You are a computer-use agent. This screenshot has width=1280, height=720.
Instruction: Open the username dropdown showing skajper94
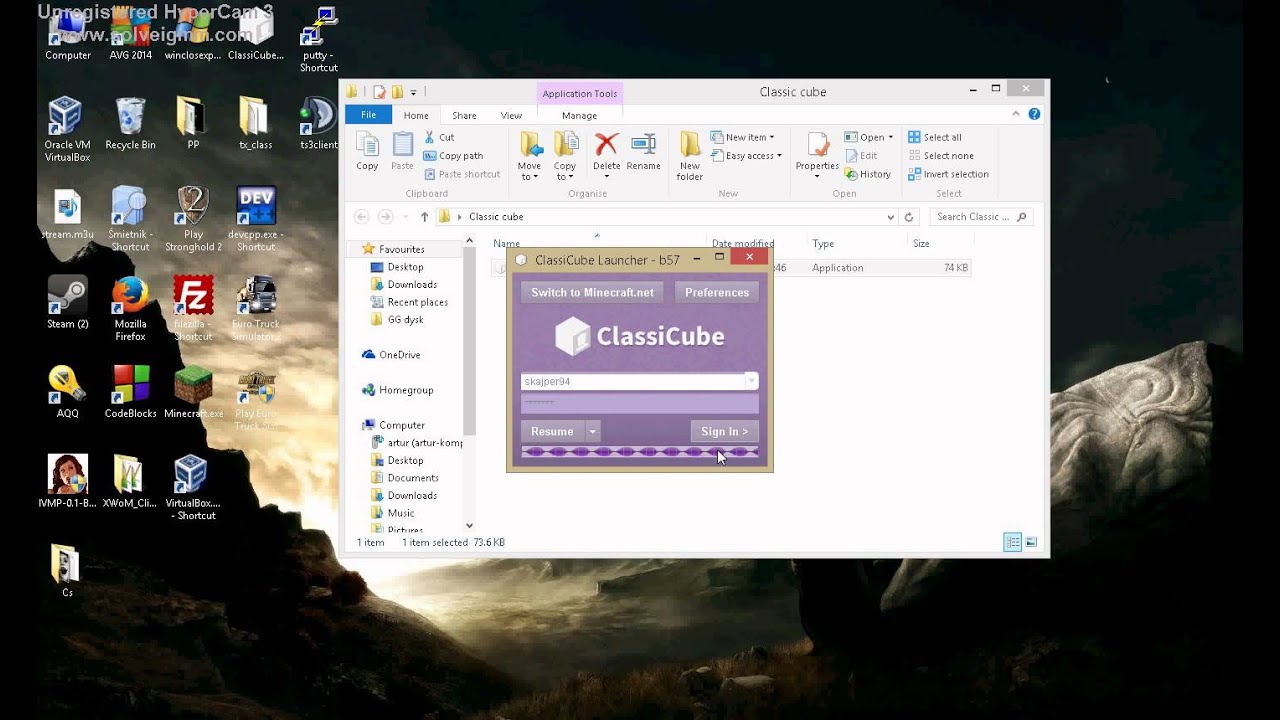coord(751,381)
